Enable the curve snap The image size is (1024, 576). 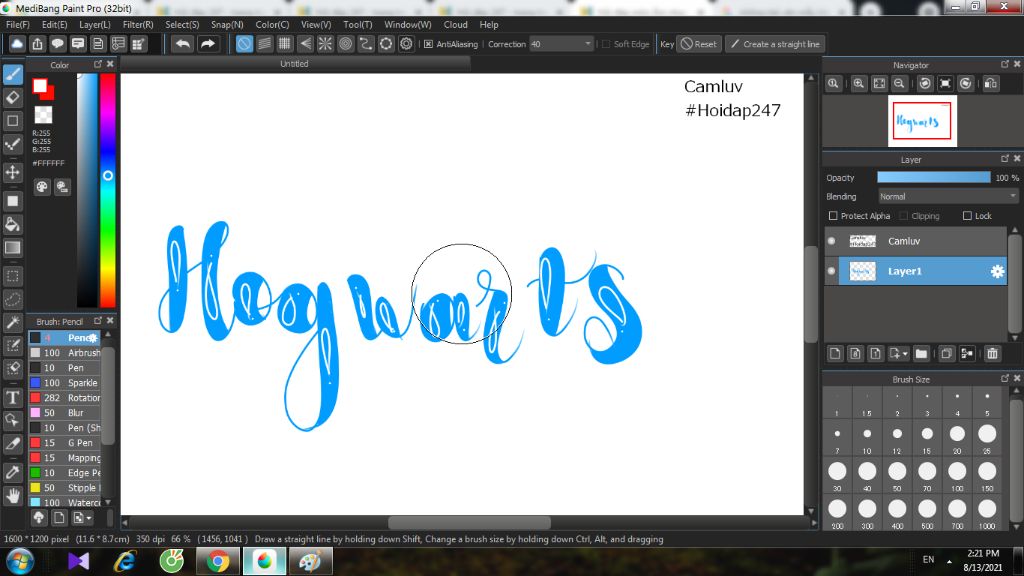[366, 44]
